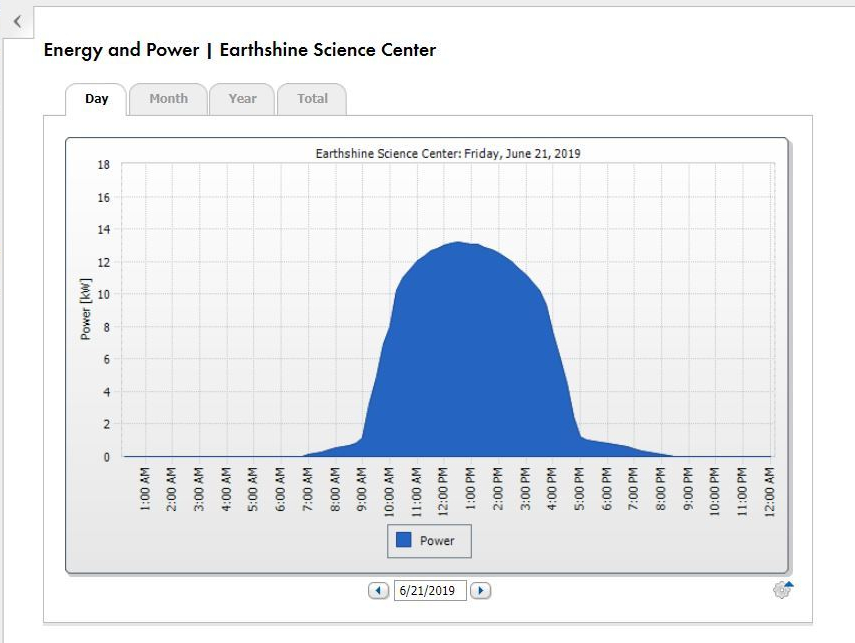
Task: Show the Total tab
Action: pos(312,99)
